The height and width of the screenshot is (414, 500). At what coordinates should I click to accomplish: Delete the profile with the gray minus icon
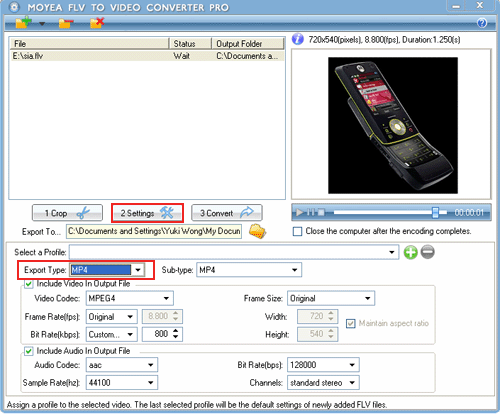point(428,252)
